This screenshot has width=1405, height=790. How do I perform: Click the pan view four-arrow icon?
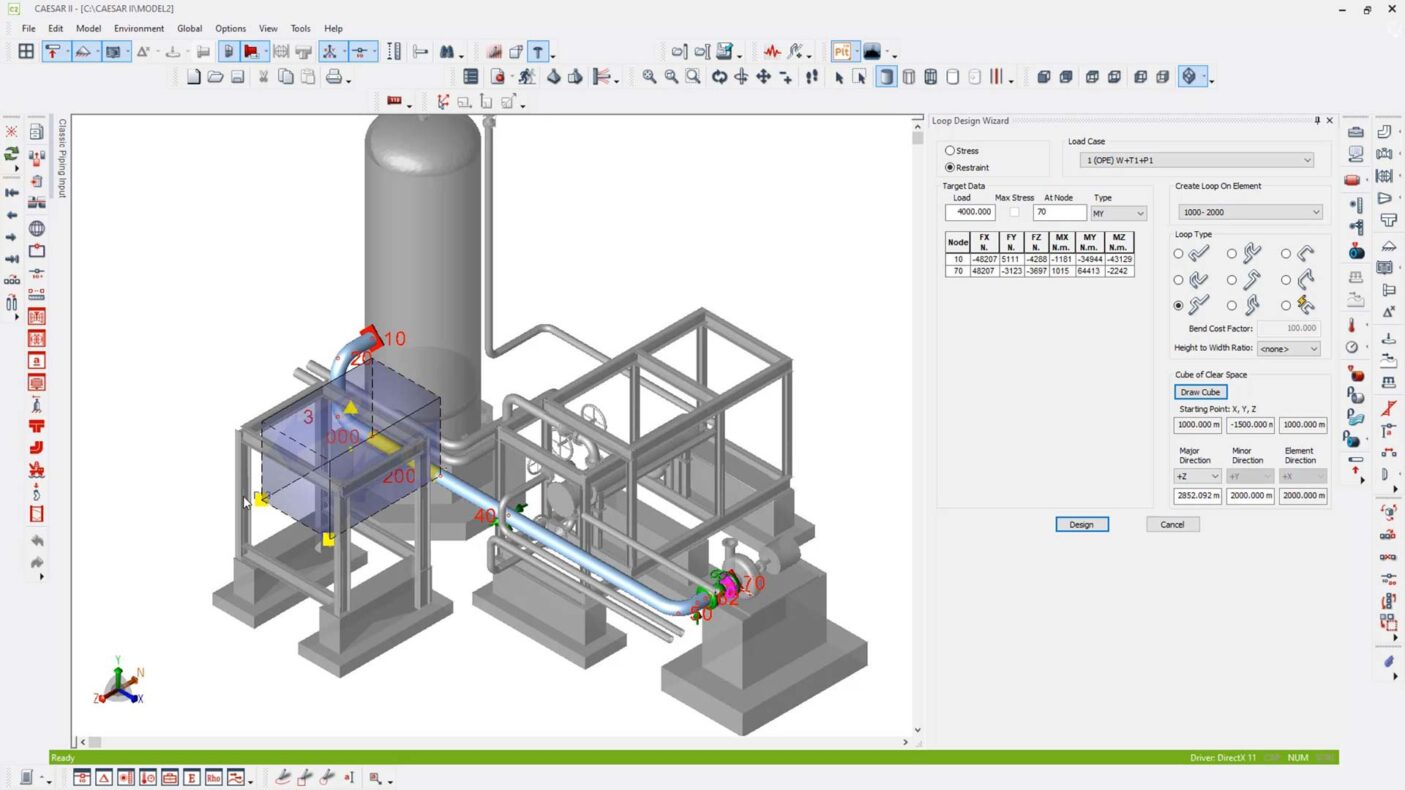[763, 77]
